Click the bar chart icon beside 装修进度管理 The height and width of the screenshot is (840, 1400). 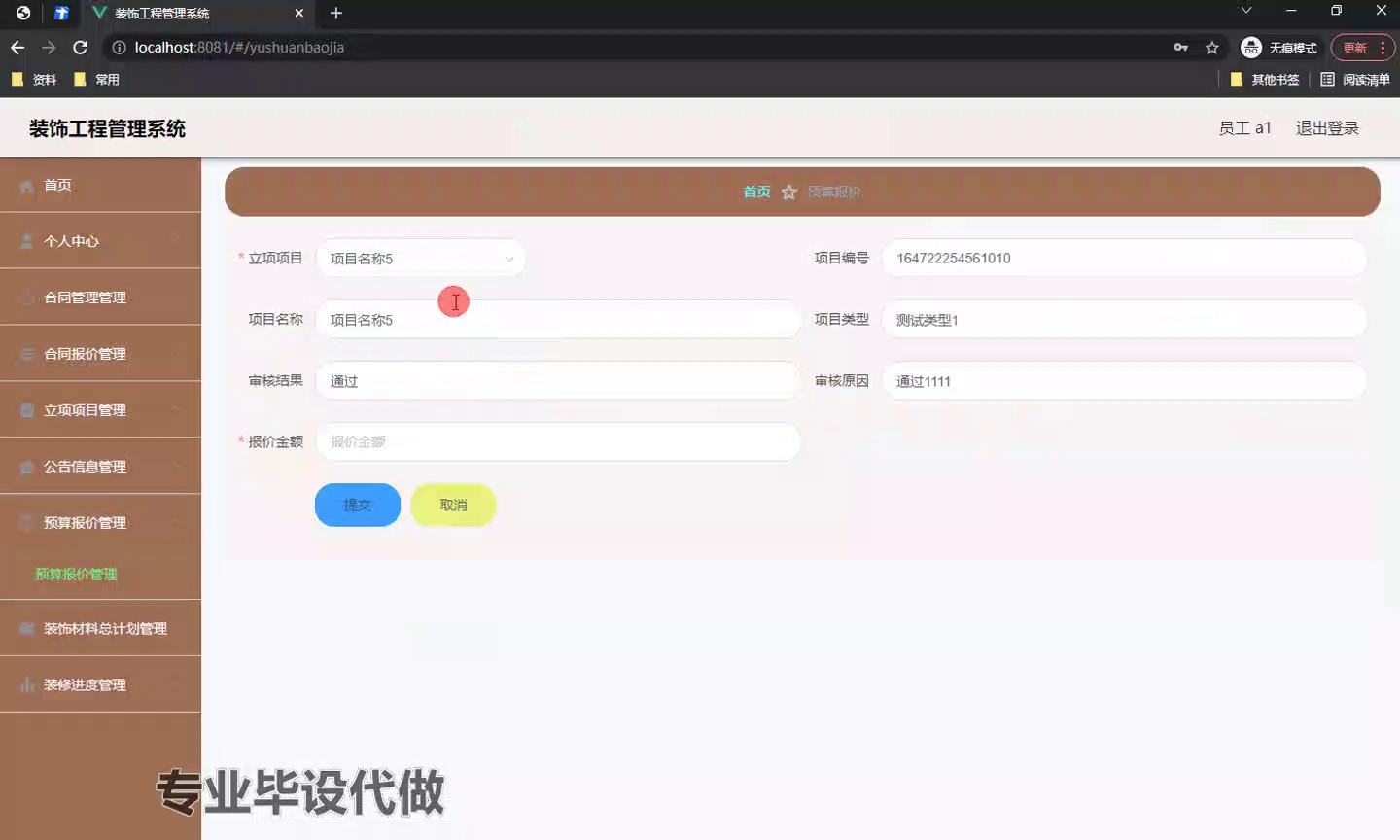click(x=27, y=685)
